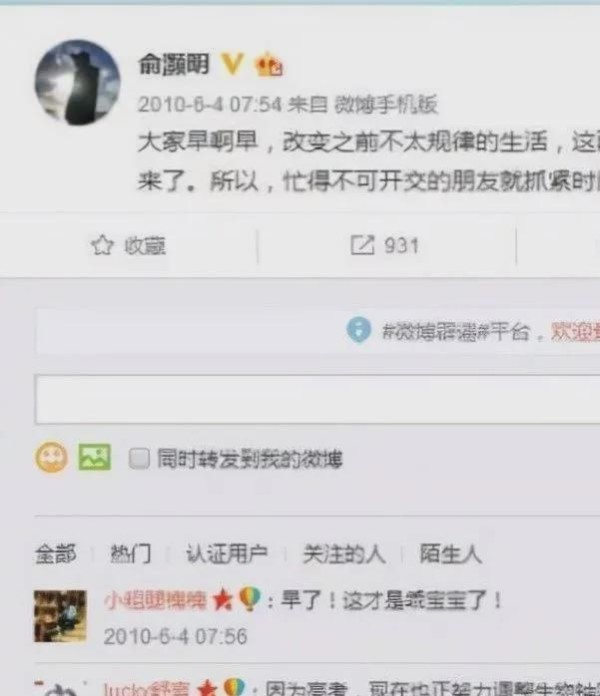Click the poster's round profile avatar
Viewport: 600px width, 696px height.
pos(77,83)
